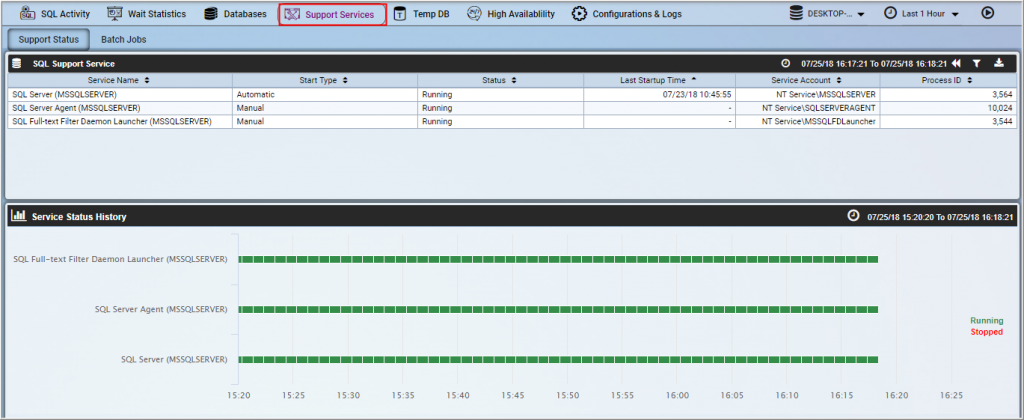The image size is (1024, 420).
Task: Select the Support Status sub-tab
Action: pyautogui.click(x=49, y=39)
